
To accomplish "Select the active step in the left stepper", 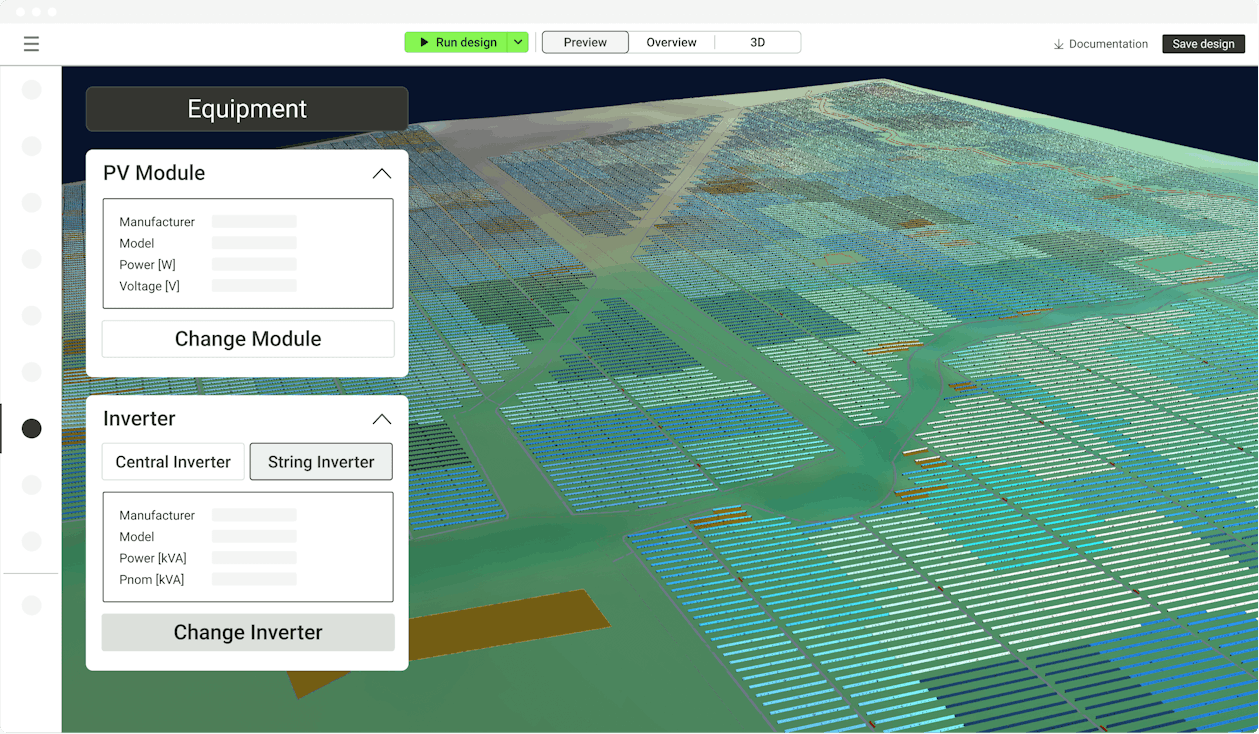I will [31, 428].
